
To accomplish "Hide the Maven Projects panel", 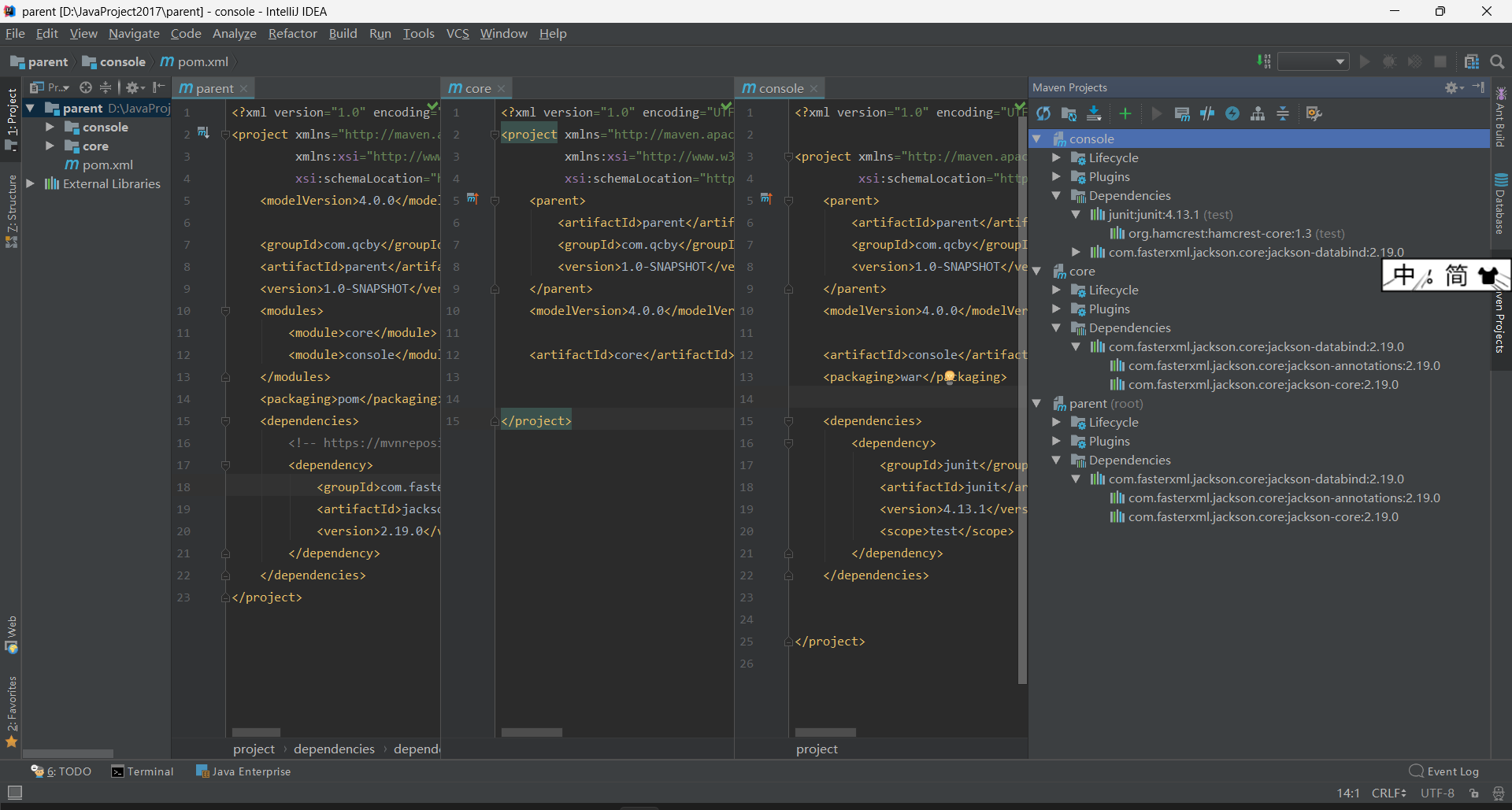I will pyautogui.click(x=1478, y=87).
